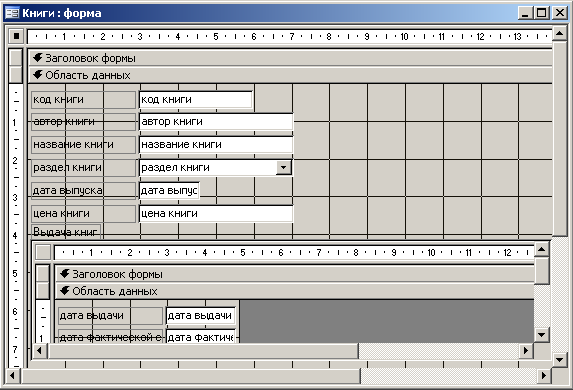Image resolution: width=573 pixels, height=390 pixels.
Task: Click the 'цена книги' text field
Action: [x=216, y=213]
